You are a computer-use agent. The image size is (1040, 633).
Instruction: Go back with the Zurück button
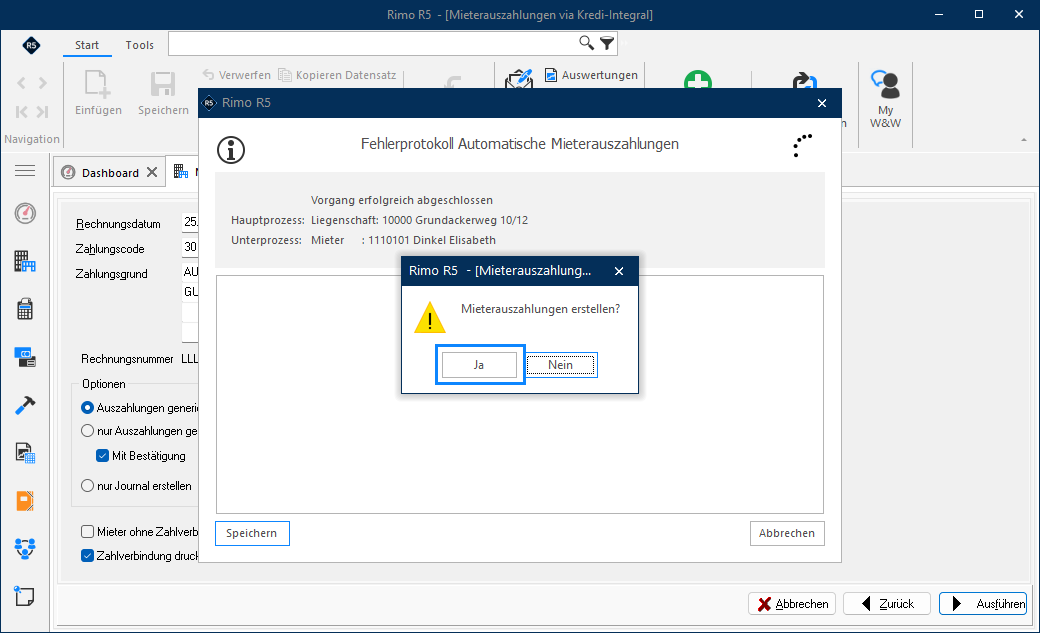tap(887, 604)
